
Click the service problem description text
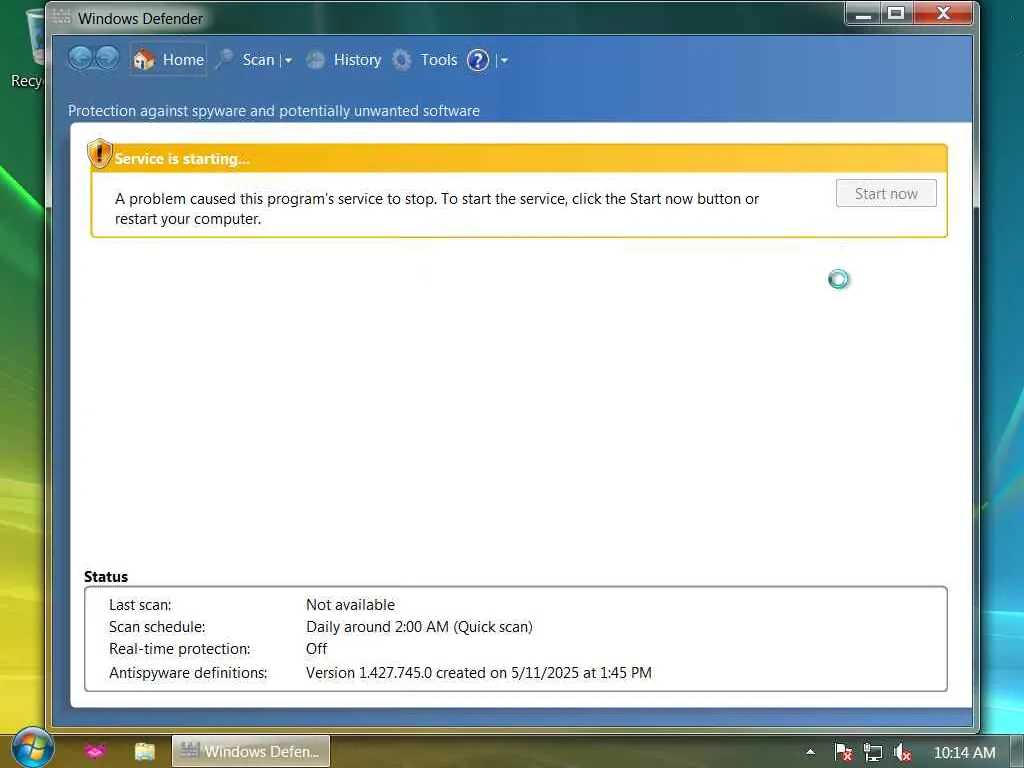[x=437, y=208]
